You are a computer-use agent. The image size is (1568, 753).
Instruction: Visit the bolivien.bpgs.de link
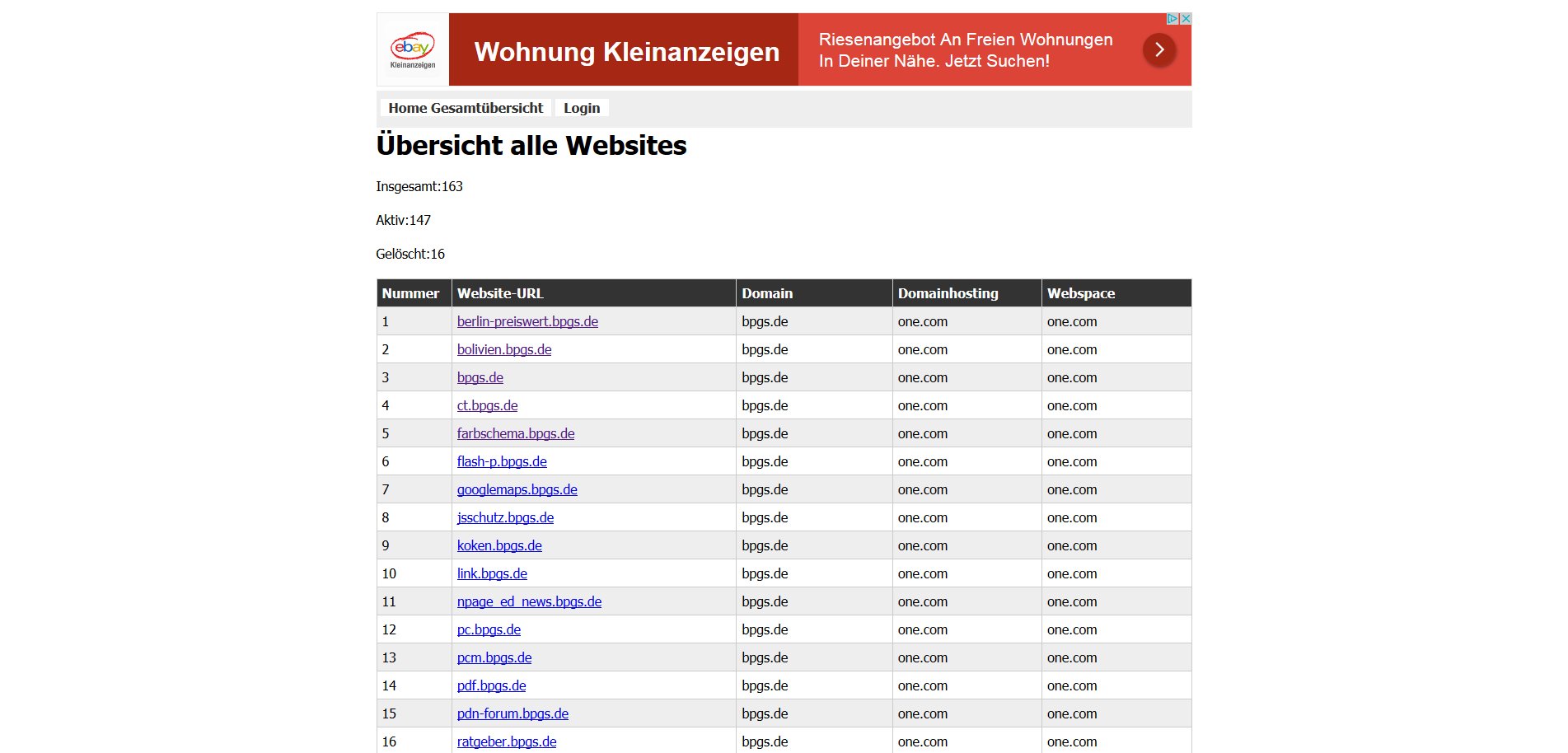click(x=504, y=349)
